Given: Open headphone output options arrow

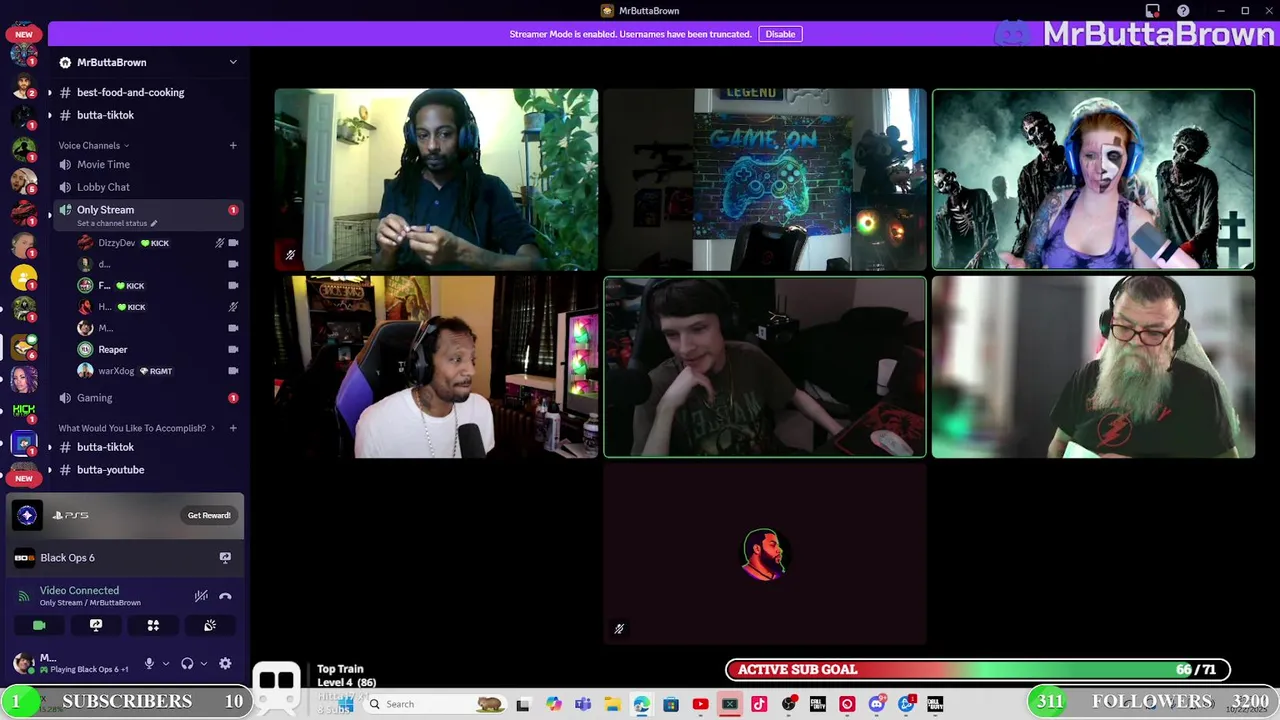Looking at the screenshot, I should point(203,663).
